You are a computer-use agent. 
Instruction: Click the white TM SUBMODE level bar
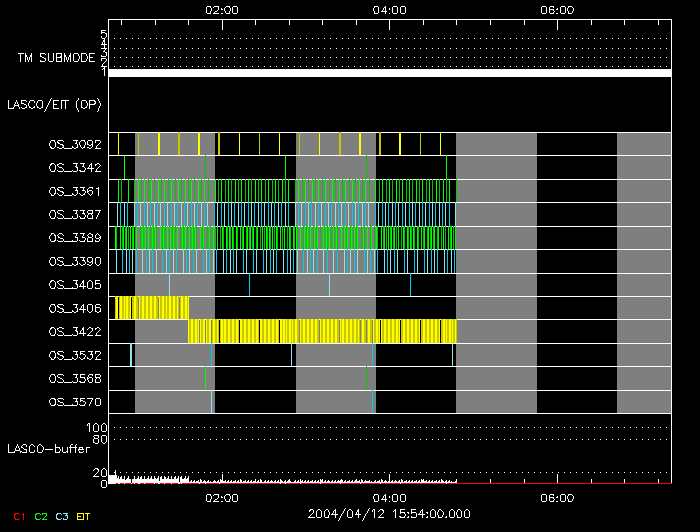click(389, 73)
